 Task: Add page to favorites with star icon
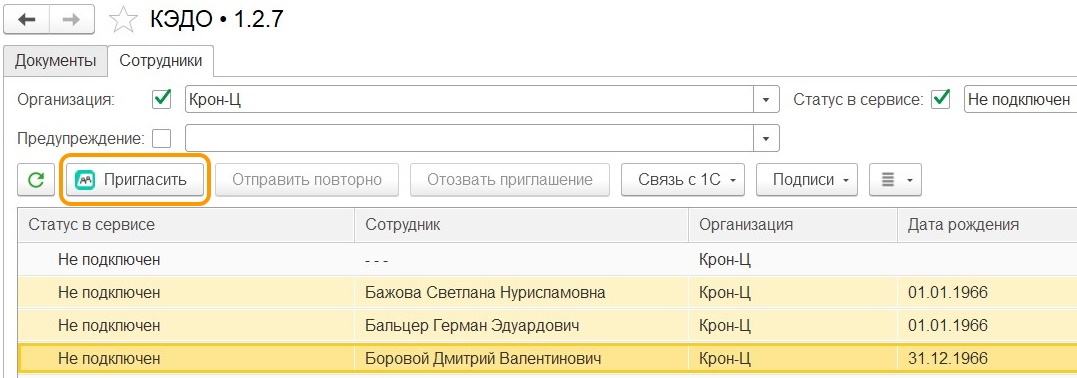[x=123, y=20]
